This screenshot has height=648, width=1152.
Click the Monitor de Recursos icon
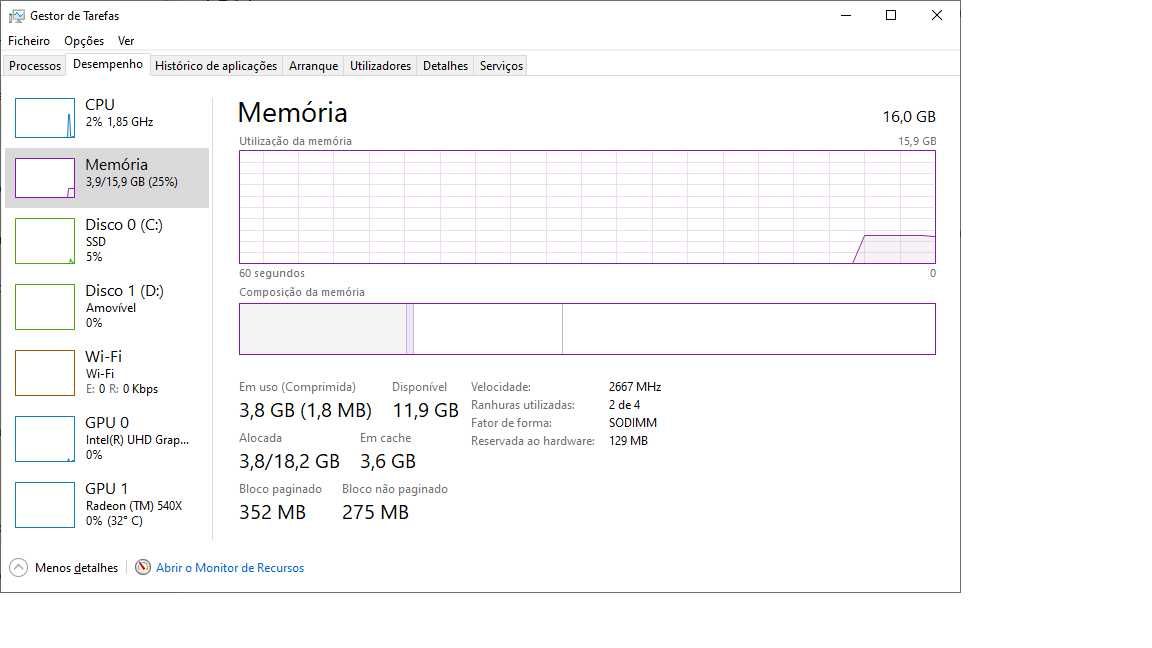(x=143, y=567)
